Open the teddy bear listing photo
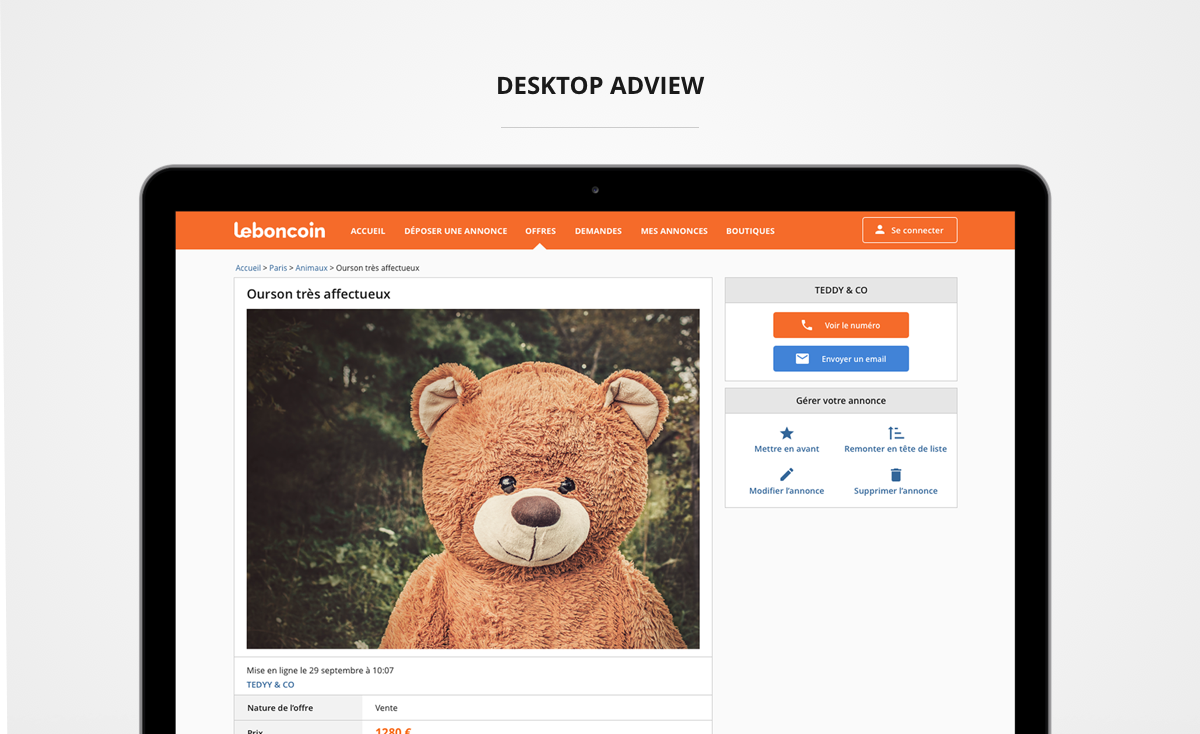The width and height of the screenshot is (1200, 734). coord(473,479)
